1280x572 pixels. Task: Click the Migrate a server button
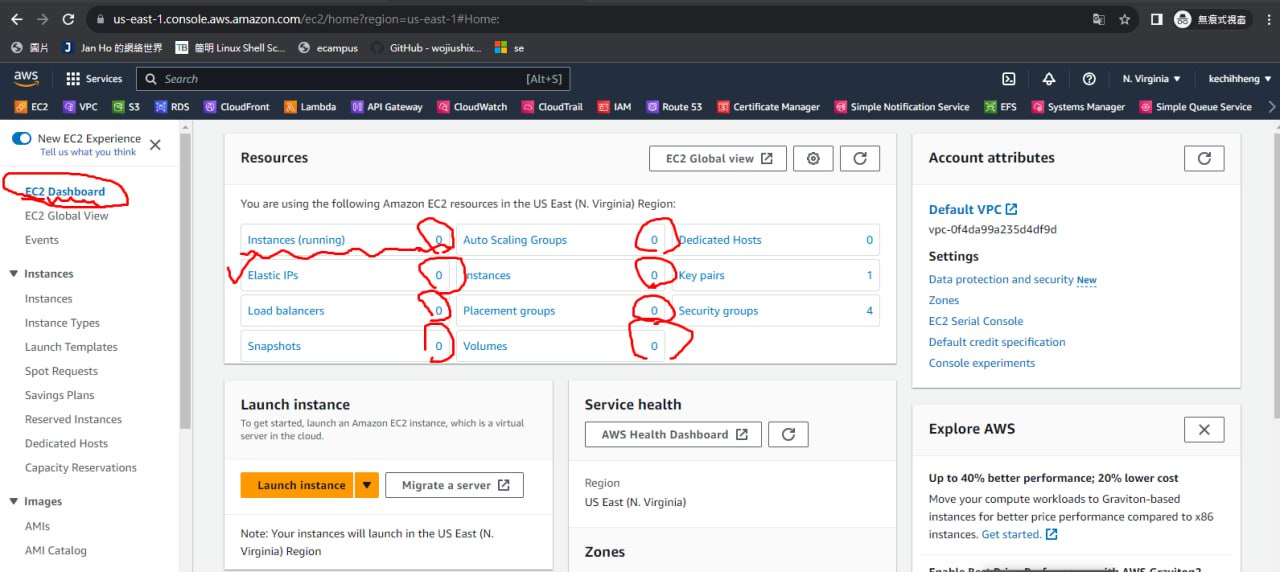[454, 485]
